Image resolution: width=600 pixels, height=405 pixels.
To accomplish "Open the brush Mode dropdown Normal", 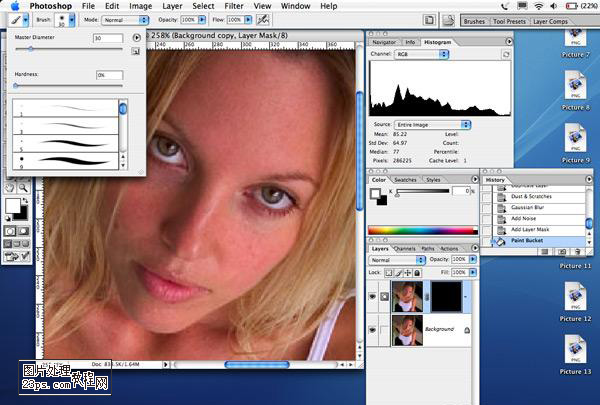I will point(125,20).
